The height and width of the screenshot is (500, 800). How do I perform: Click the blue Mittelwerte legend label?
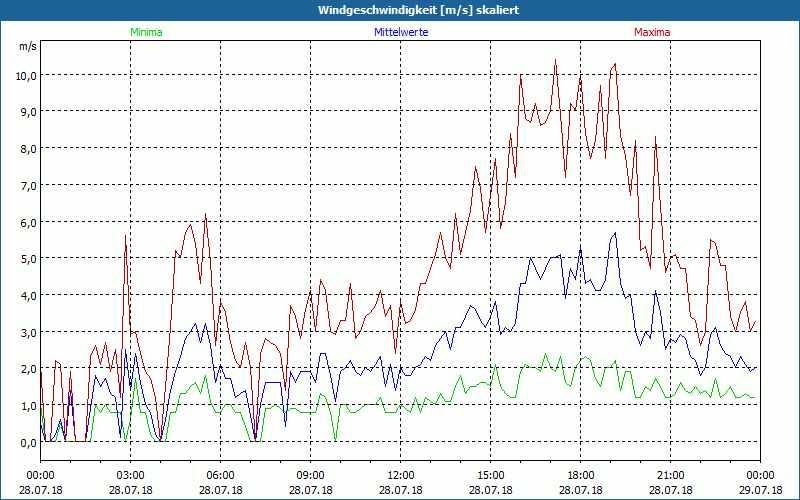(x=401, y=32)
